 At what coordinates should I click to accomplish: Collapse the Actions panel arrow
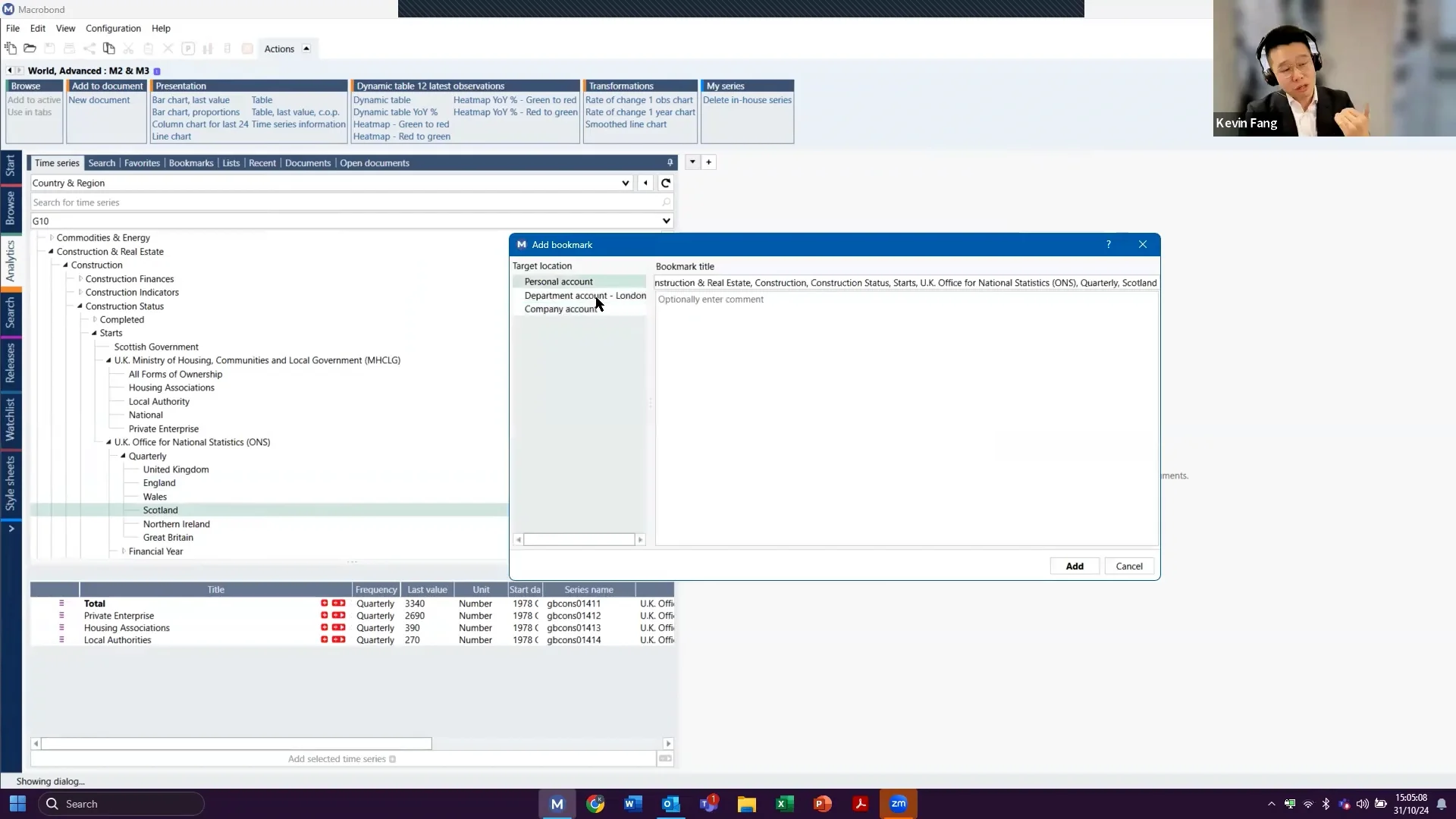[x=306, y=49]
